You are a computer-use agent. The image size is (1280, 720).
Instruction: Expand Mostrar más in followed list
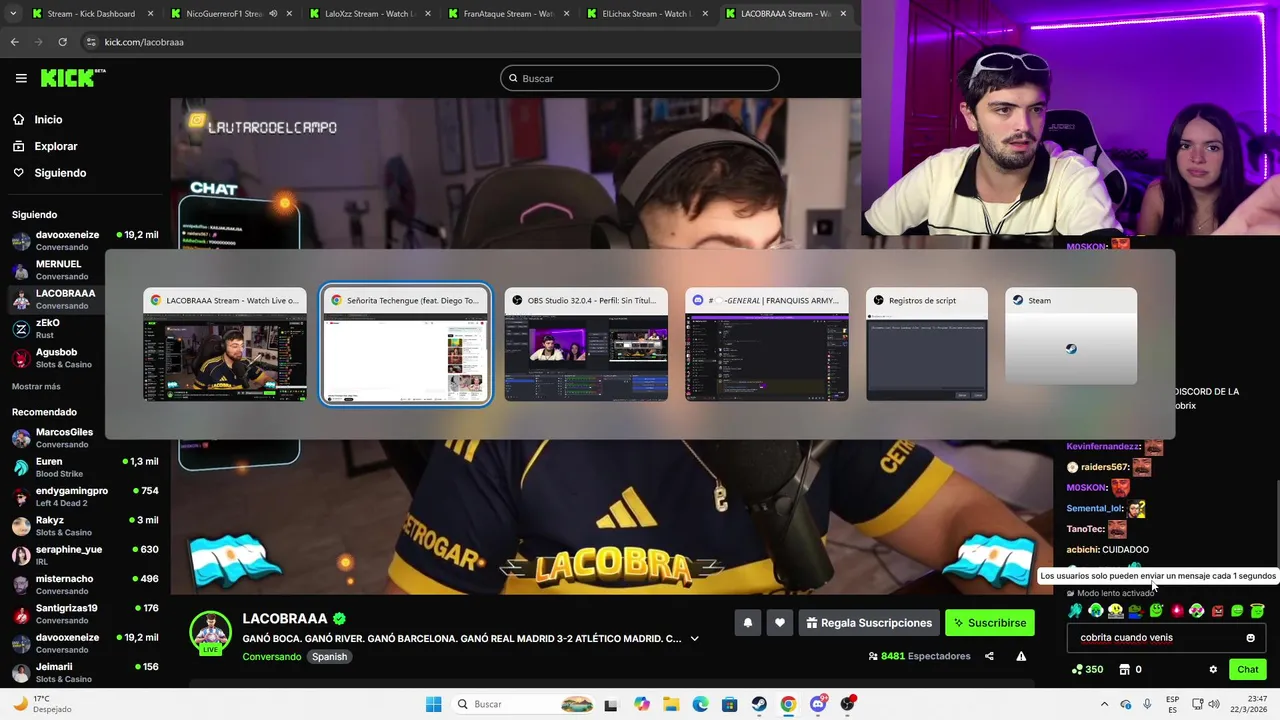pos(36,386)
